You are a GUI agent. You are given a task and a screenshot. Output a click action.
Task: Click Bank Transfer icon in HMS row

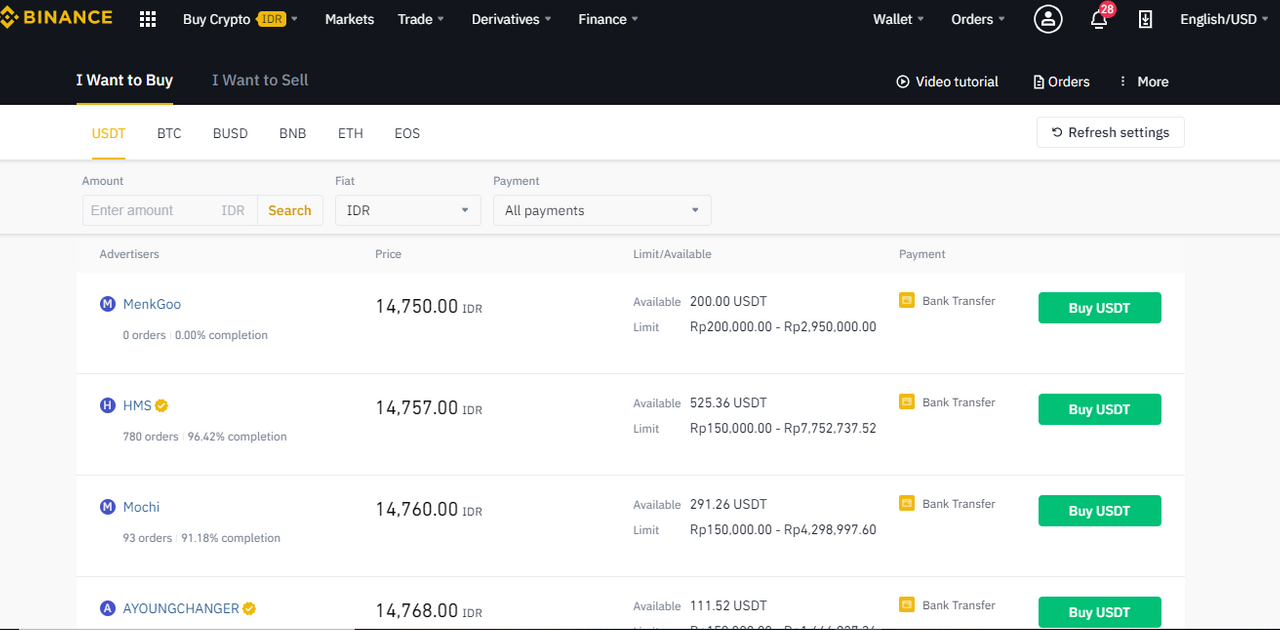907,402
